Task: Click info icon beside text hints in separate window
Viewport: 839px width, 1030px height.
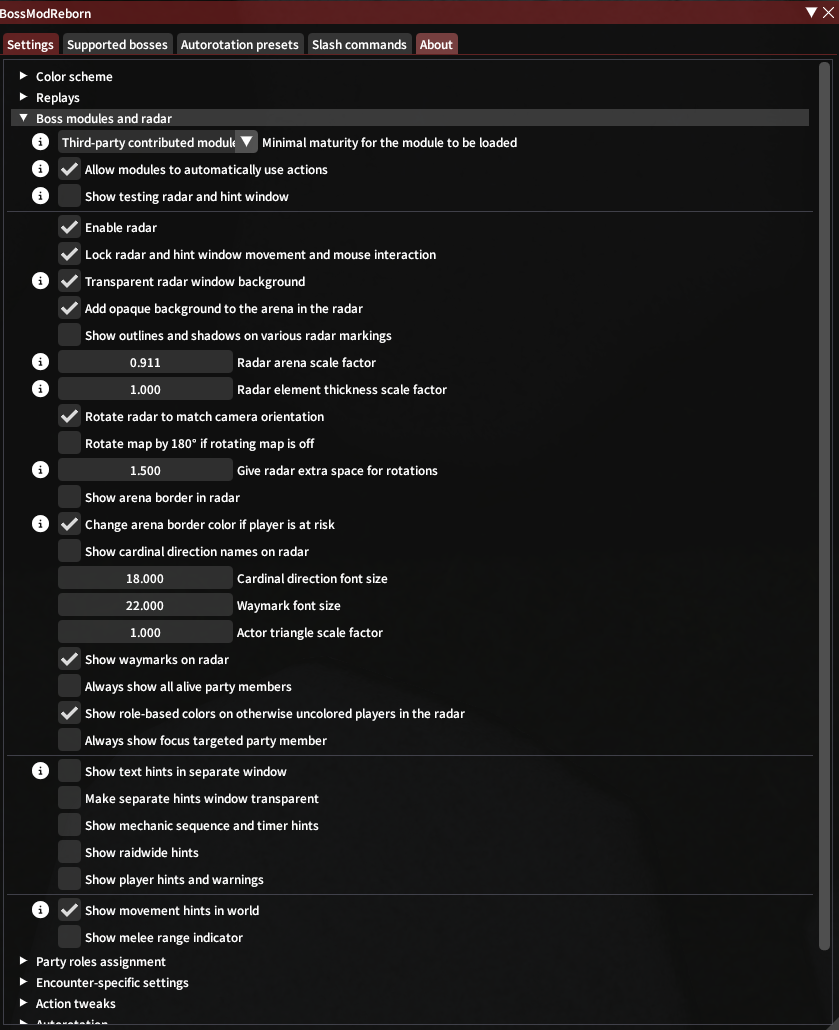Action: [41, 771]
